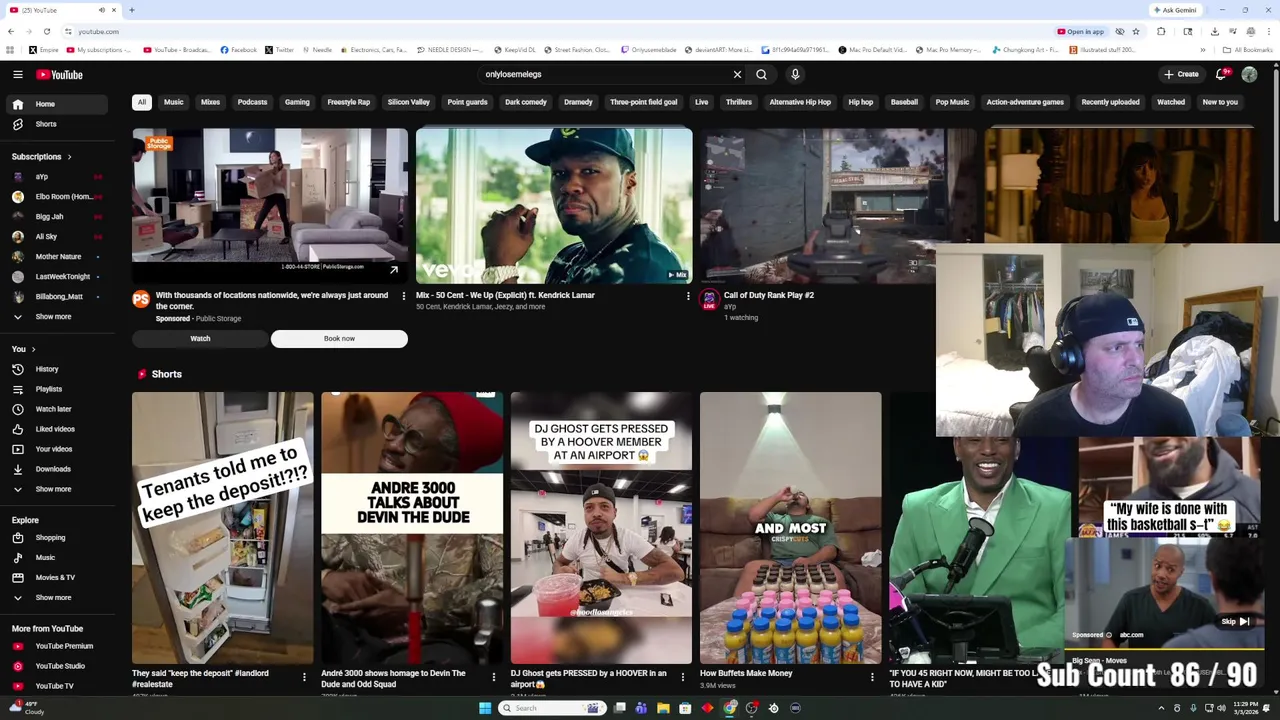The width and height of the screenshot is (1280, 720).
Task: Open the 'My subscriptions' bookmark
Action: click(99, 50)
